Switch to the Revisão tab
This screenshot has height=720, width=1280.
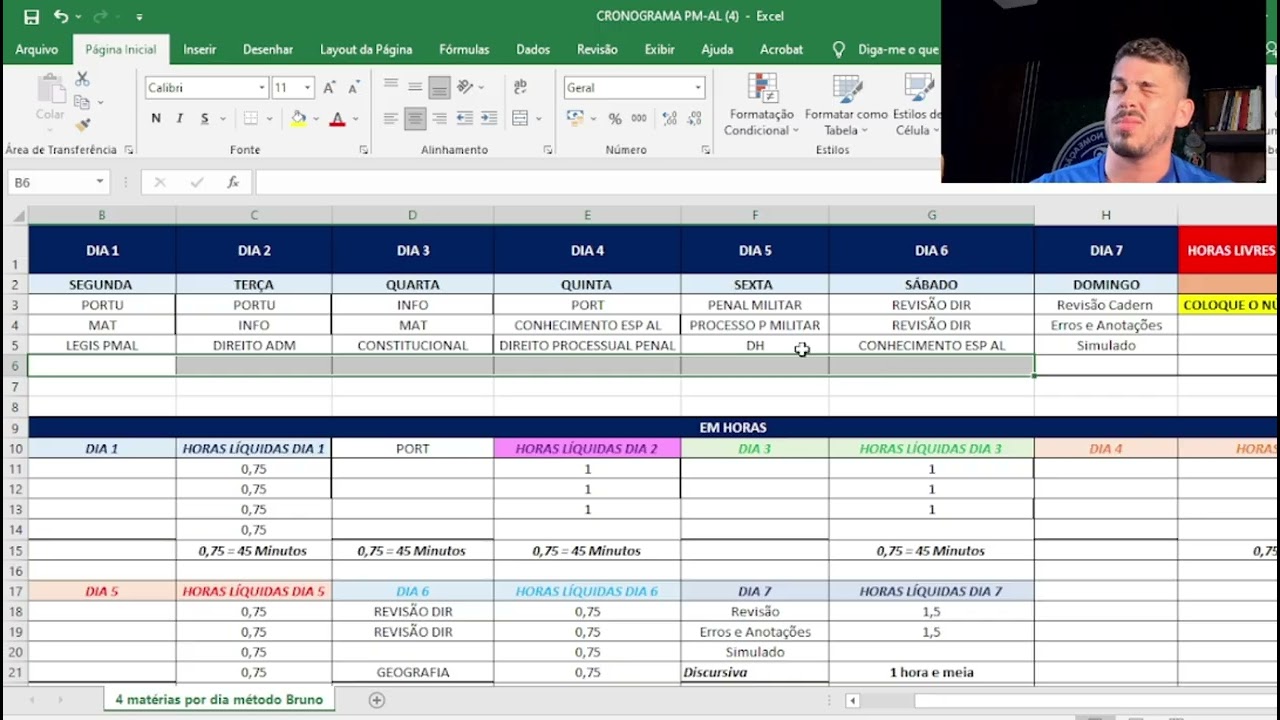point(597,49)
